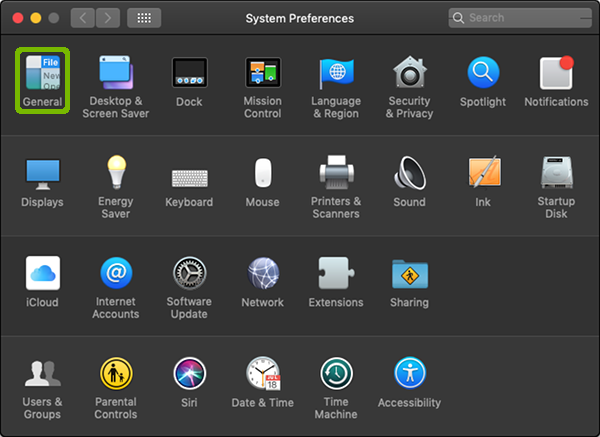Open the Displays preferences icon
600x437 pixels.
click(42, 174)
